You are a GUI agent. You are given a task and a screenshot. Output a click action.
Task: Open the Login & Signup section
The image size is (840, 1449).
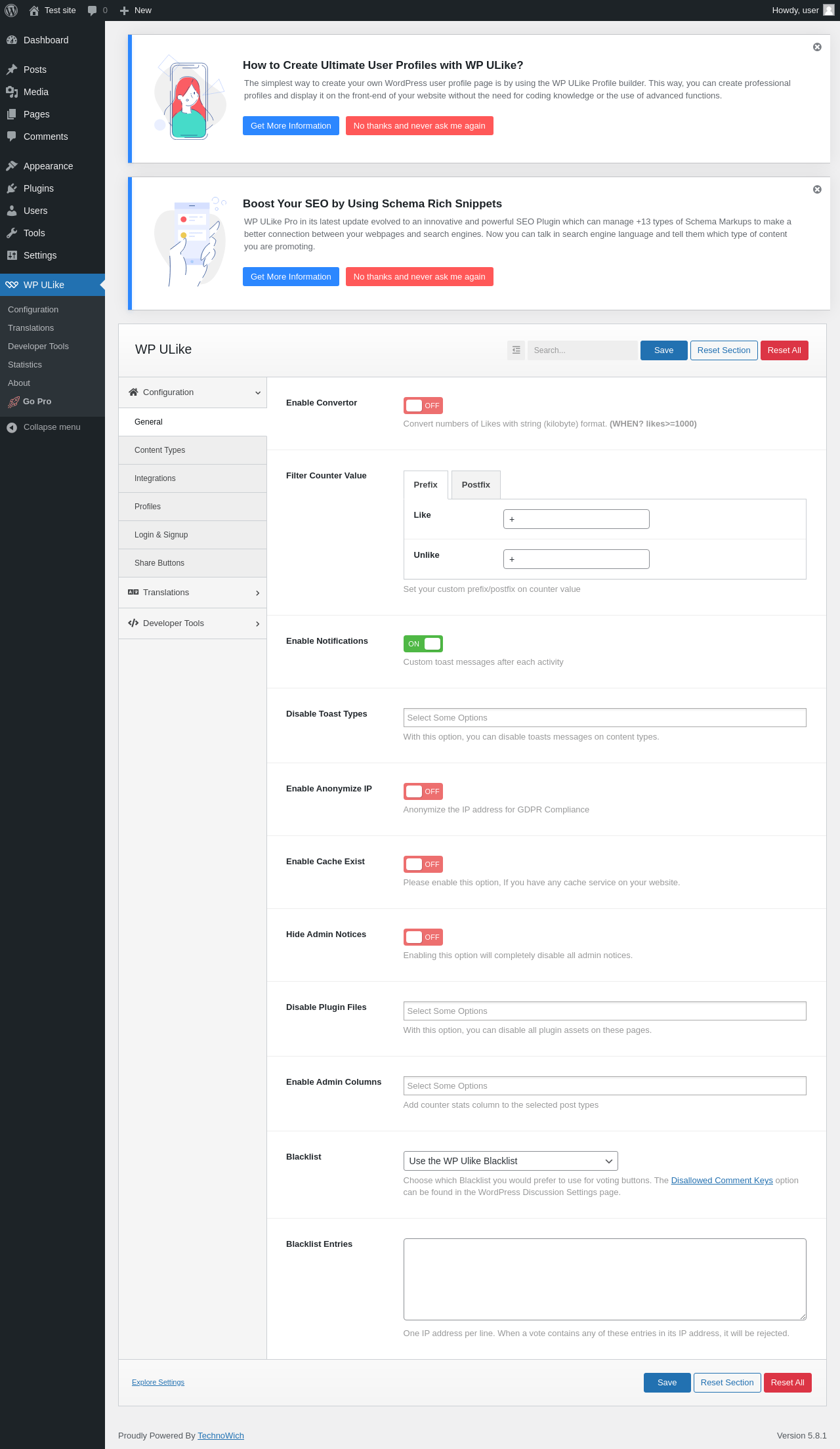(x=192, y=535)
